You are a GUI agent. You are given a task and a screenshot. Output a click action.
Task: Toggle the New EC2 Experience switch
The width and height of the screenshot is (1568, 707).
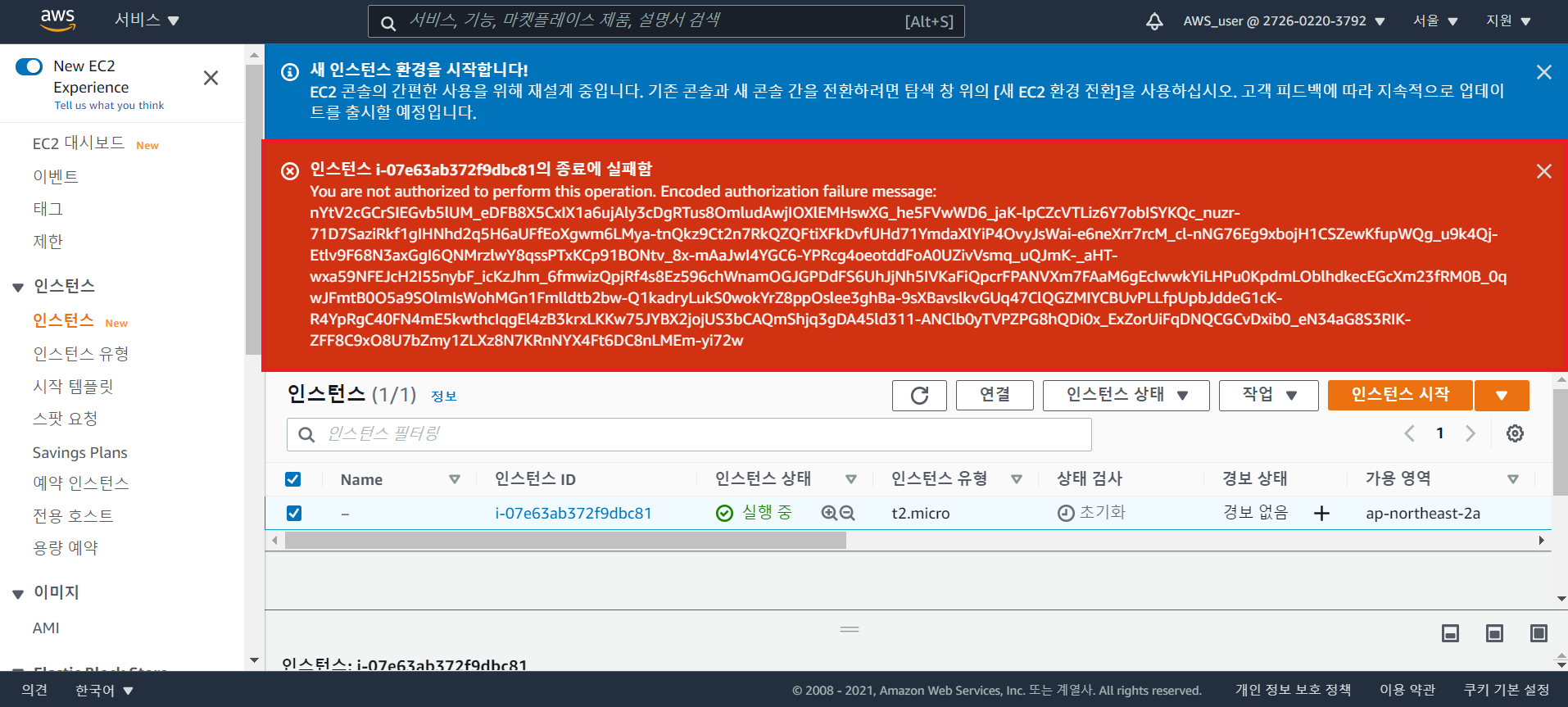29,66
